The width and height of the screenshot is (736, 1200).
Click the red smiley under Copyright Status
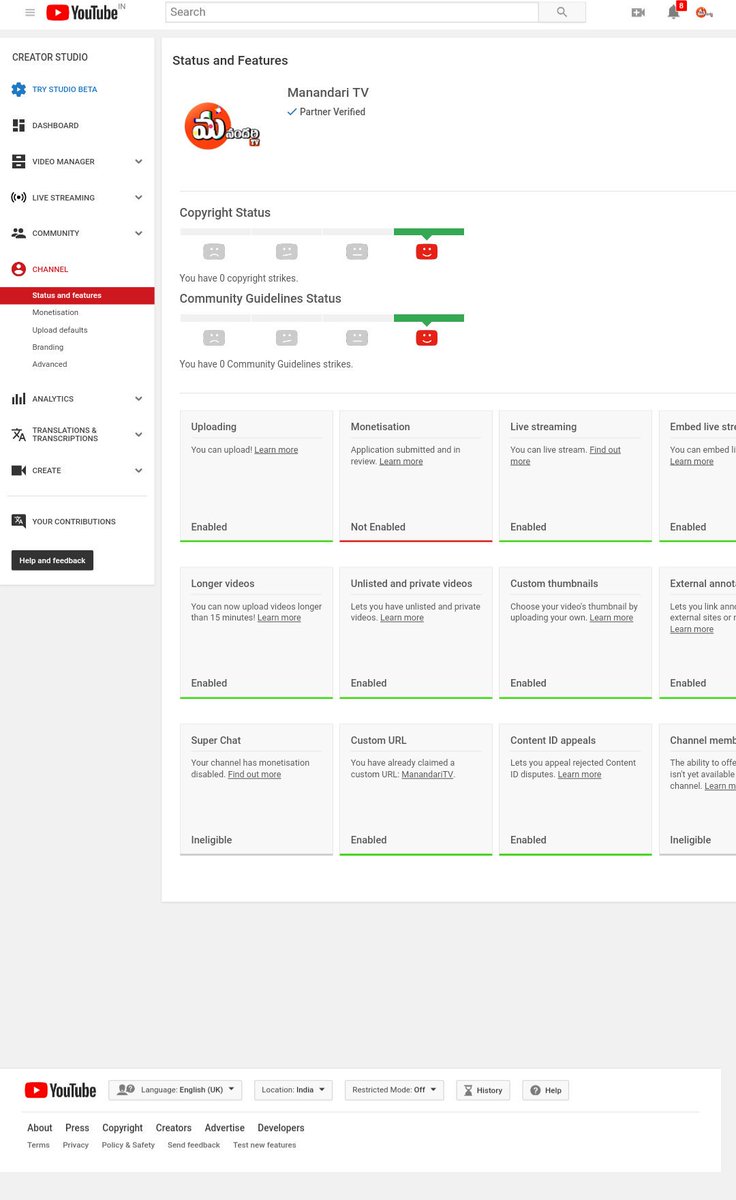[427, 251]
